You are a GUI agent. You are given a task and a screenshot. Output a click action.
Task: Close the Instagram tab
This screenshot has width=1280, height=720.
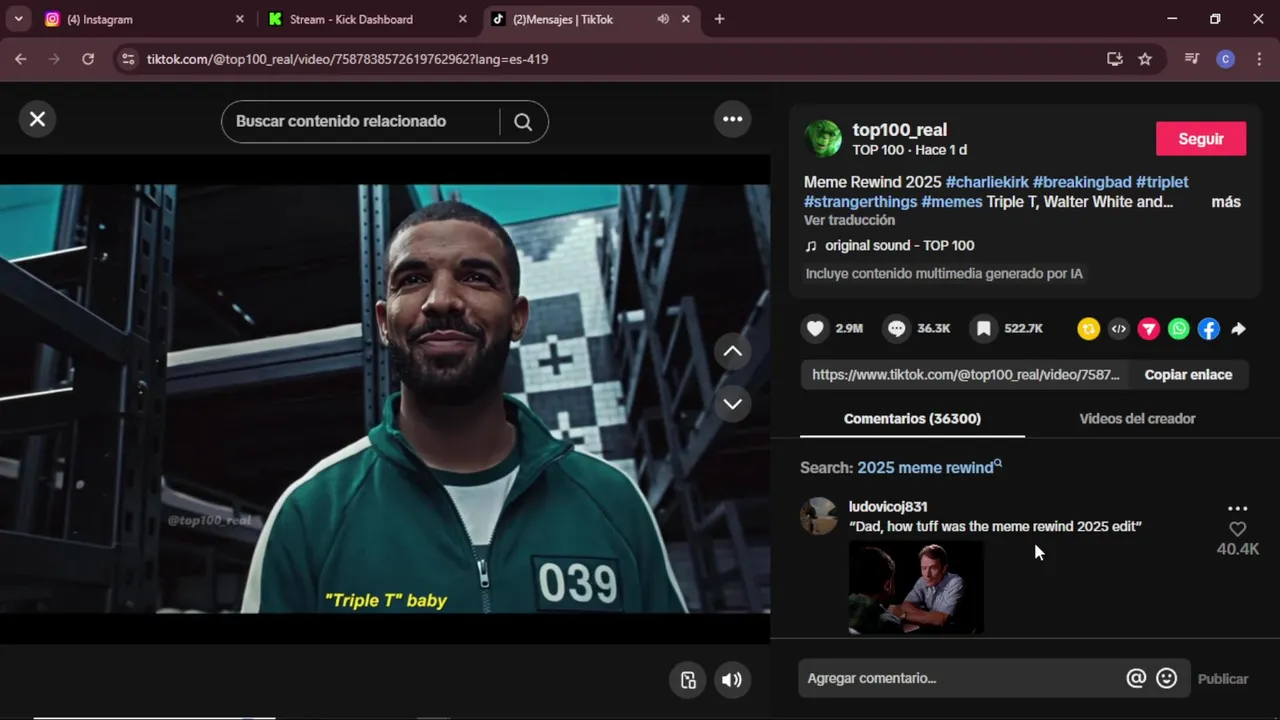(239, 19)
